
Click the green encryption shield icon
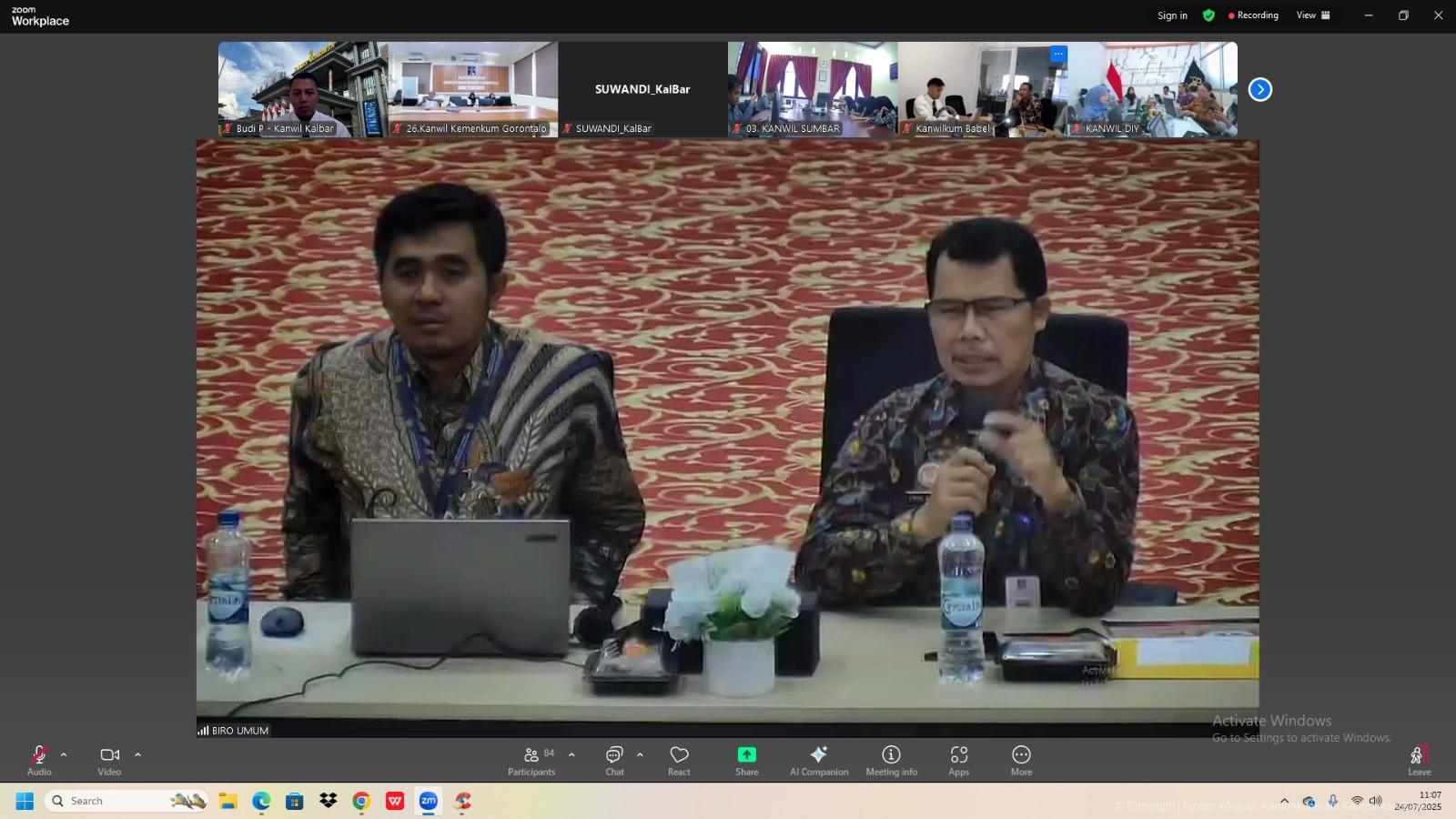tap(1208, 15)
